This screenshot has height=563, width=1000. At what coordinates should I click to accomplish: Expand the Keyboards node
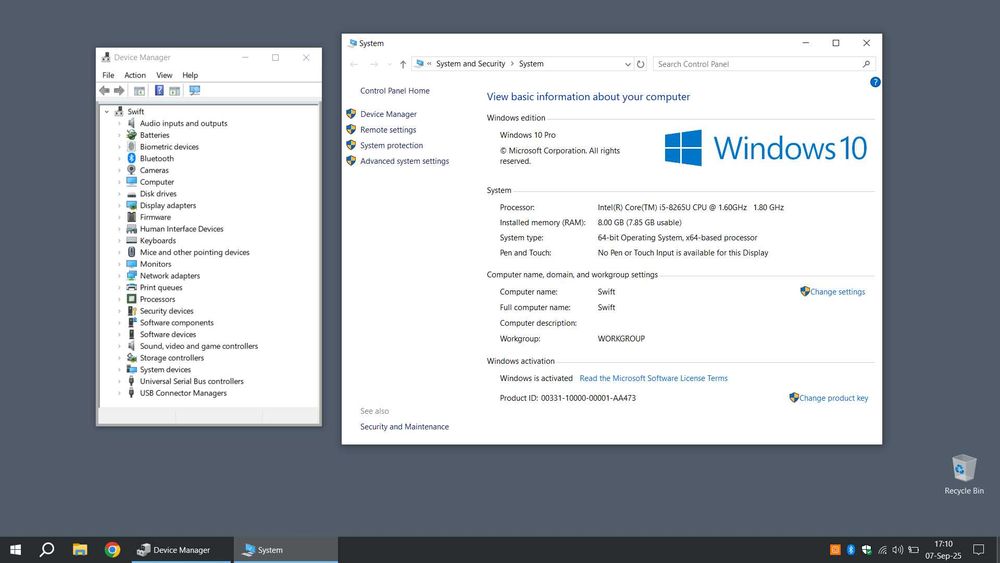click(x=119, y=241)
